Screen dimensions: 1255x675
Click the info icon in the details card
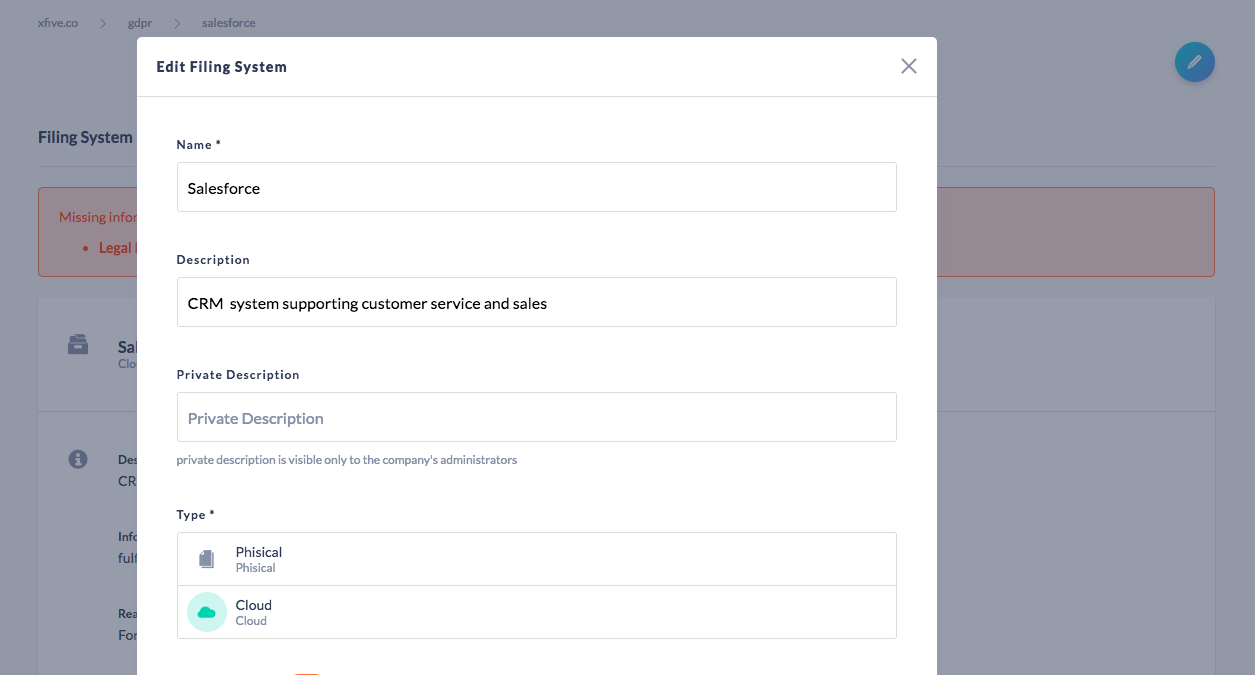pyautogui.click(x=77, y=460)
